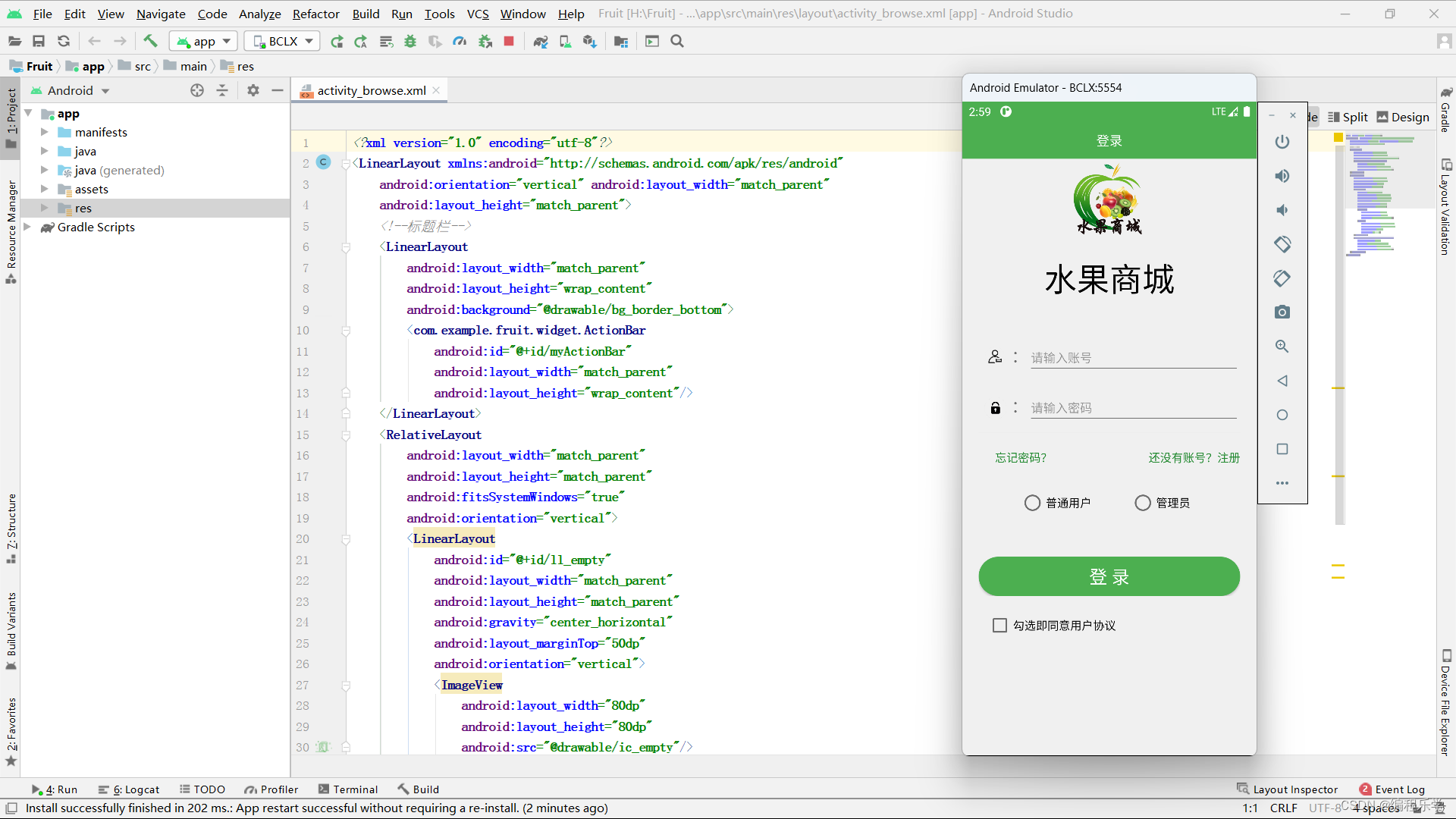Viewport: 1456px width, 819px height.
Task: Click the Debug app bug icon
Action: click(x=410, y=42)
